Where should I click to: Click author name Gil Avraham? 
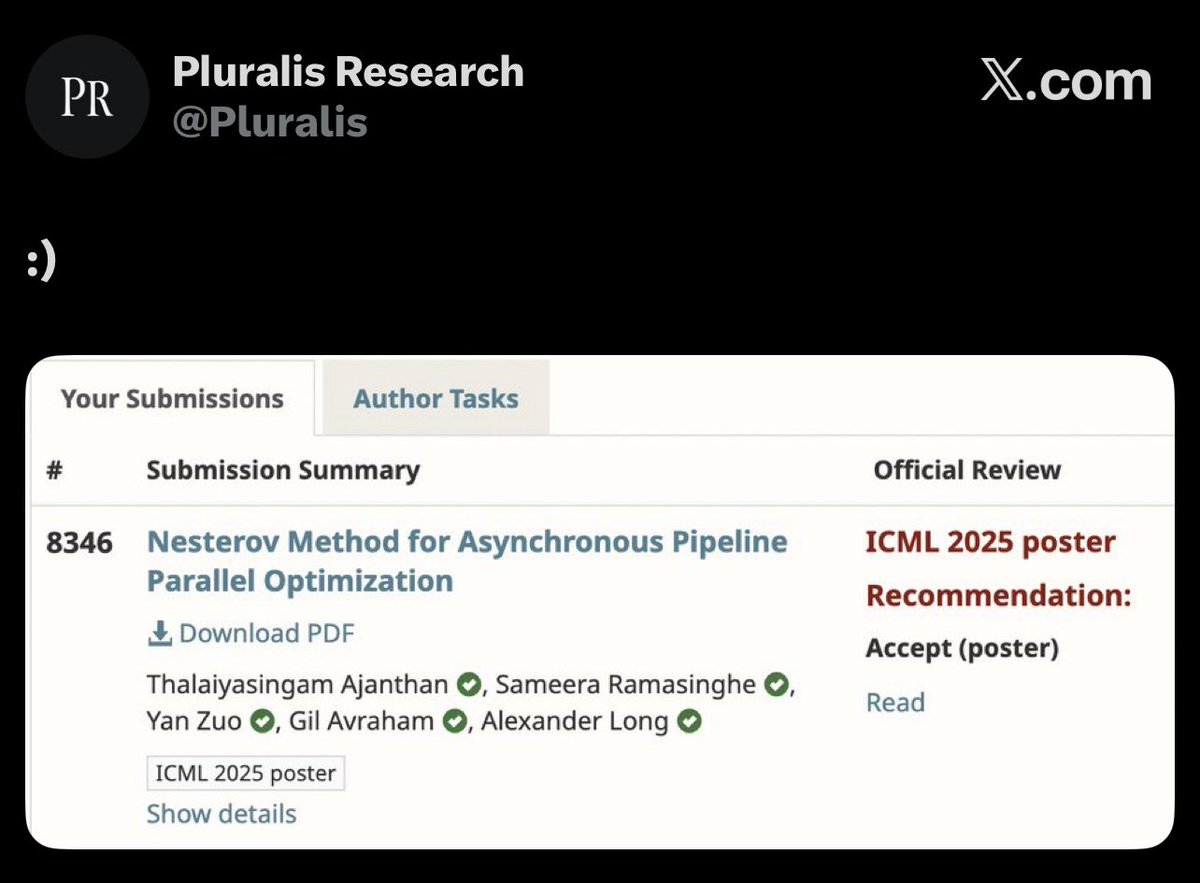click(363, 721)
